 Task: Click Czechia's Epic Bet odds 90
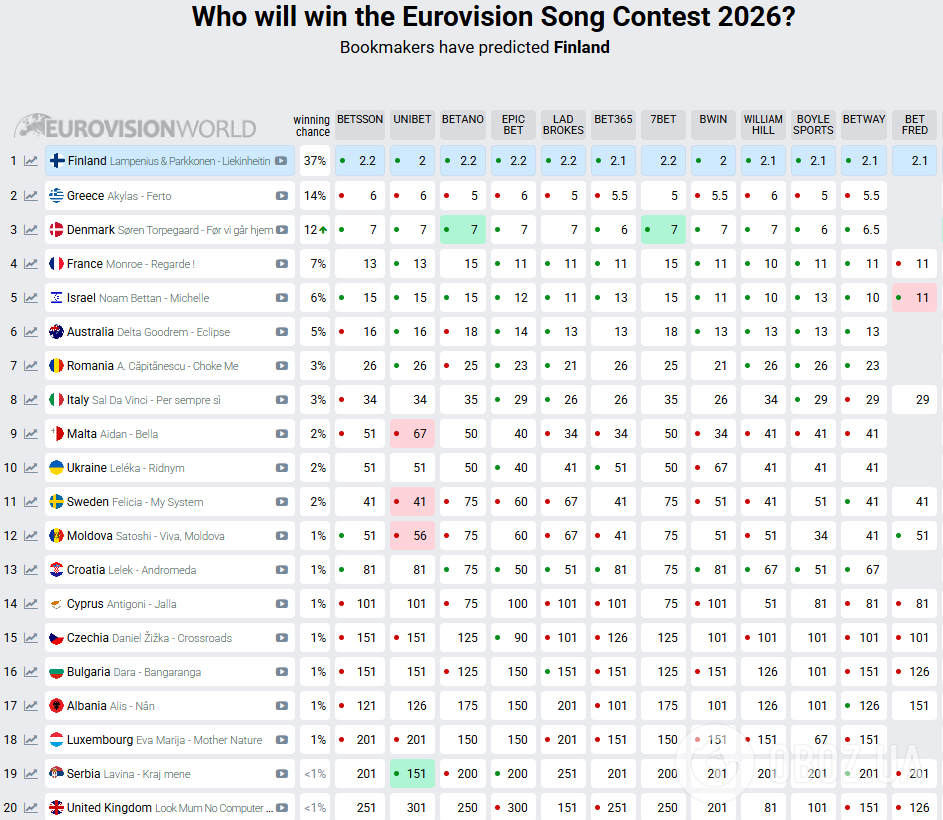(x=513, y=638)
